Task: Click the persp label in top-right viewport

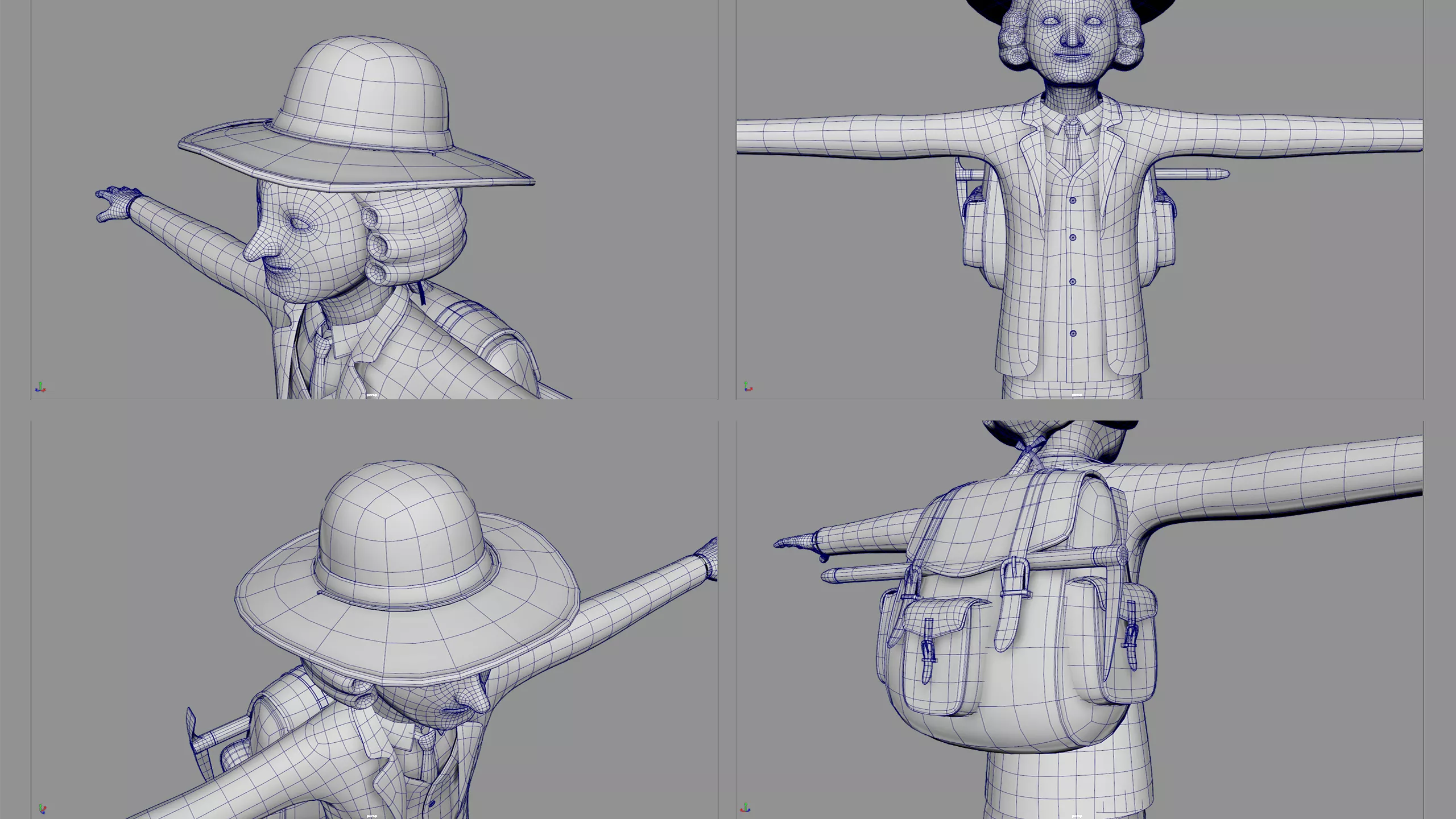Action: click(x=1077, y=395)
